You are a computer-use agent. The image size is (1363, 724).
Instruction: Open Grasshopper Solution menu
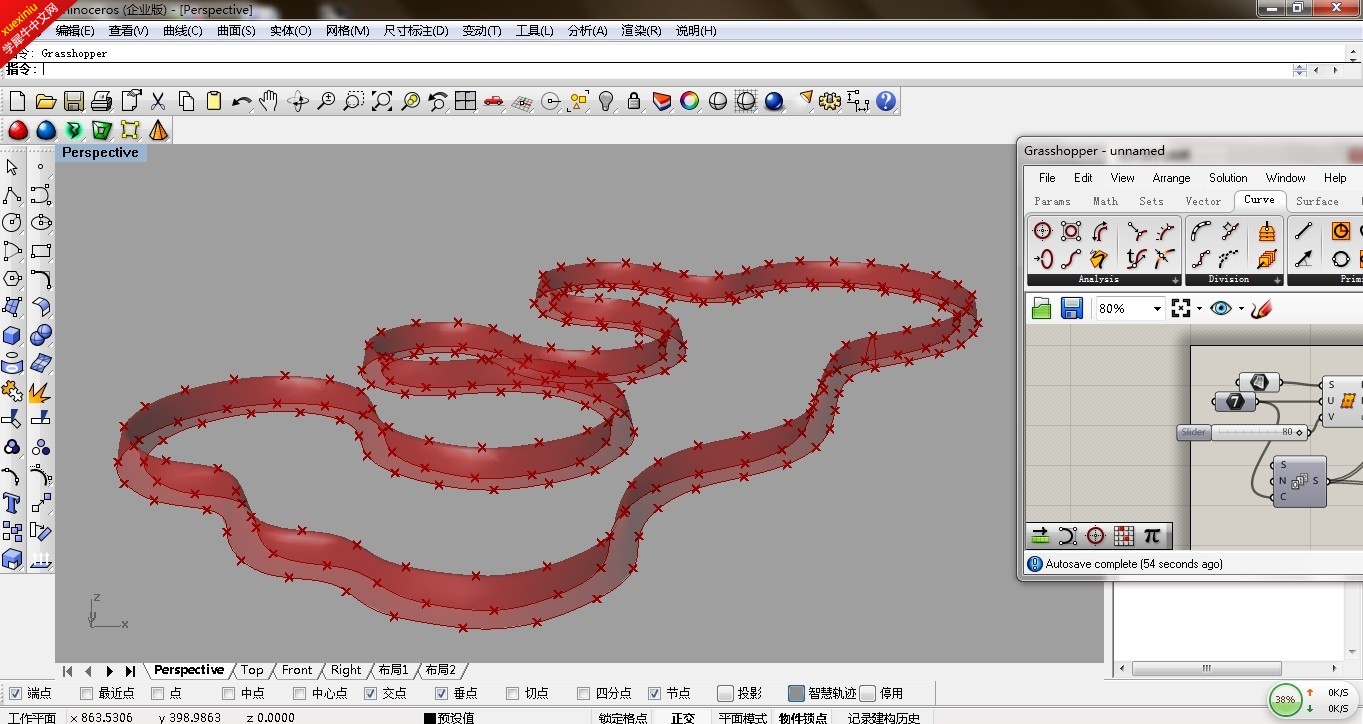point(1228,178)
